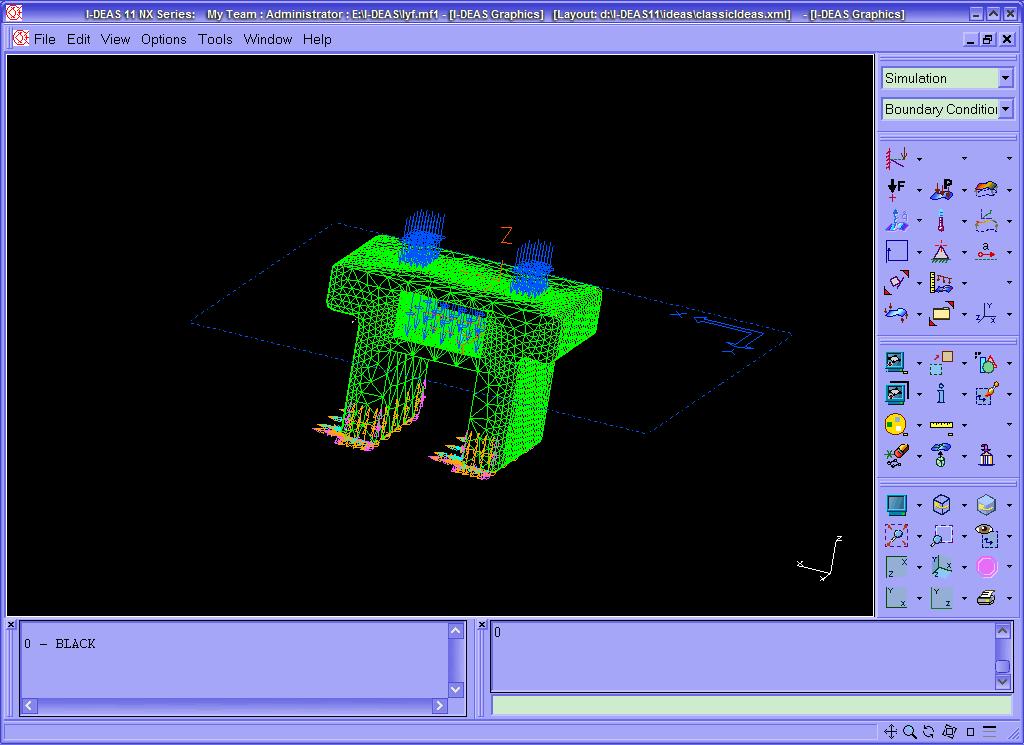Click the folder management icon

(x=941, y=313)
